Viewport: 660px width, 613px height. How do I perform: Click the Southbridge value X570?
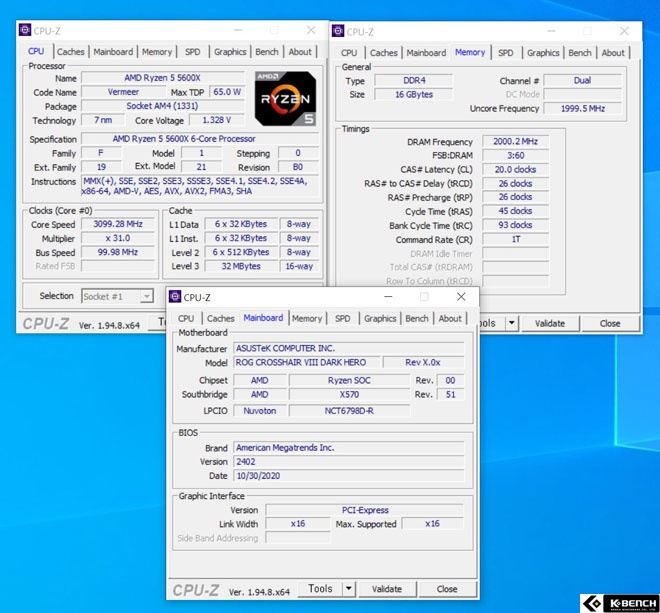pos(349,394)
